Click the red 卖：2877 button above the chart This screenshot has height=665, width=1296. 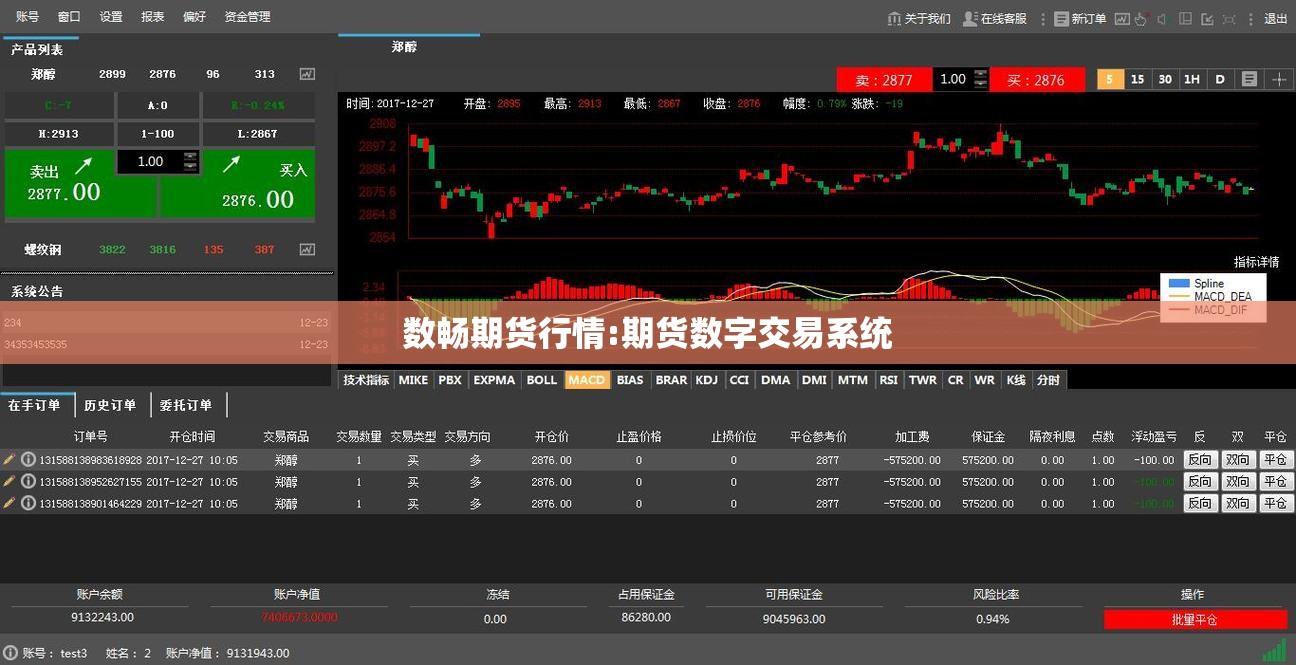click(884, 80)
